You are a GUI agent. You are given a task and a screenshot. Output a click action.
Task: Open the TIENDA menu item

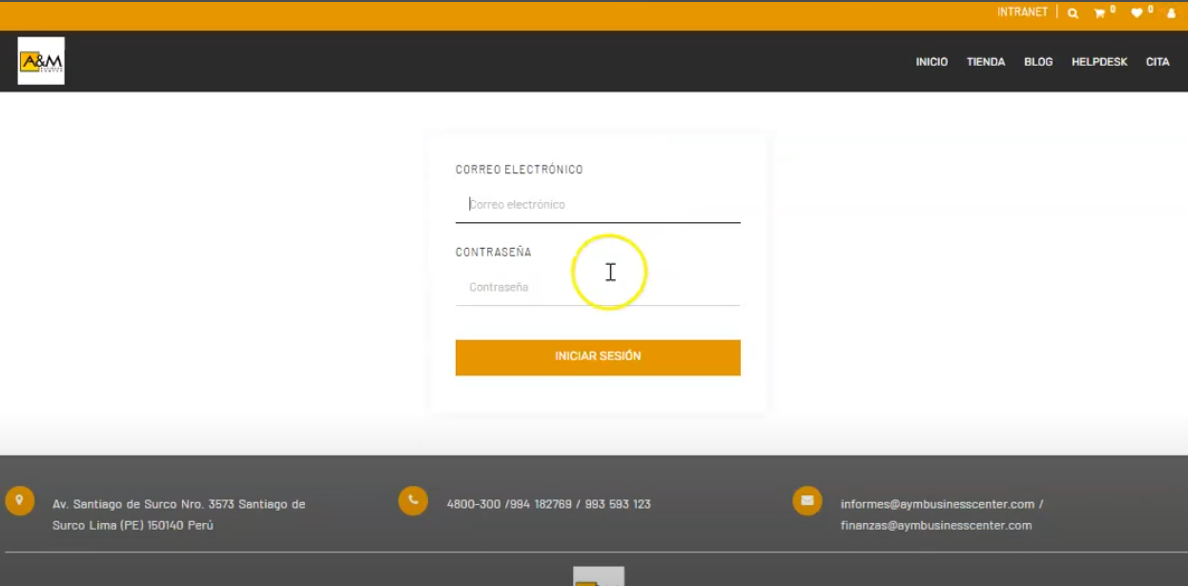click(985, 62)
